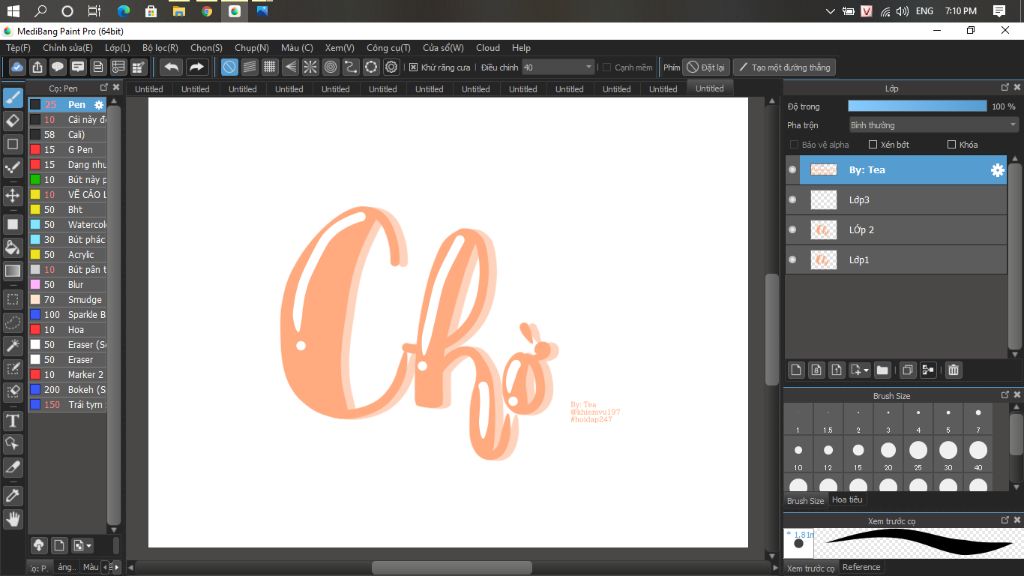Screen dimensions: 1024x576
Task: Open Bộ lọc(R) menu
Action: pyautogui.click(x=160, y=48)
